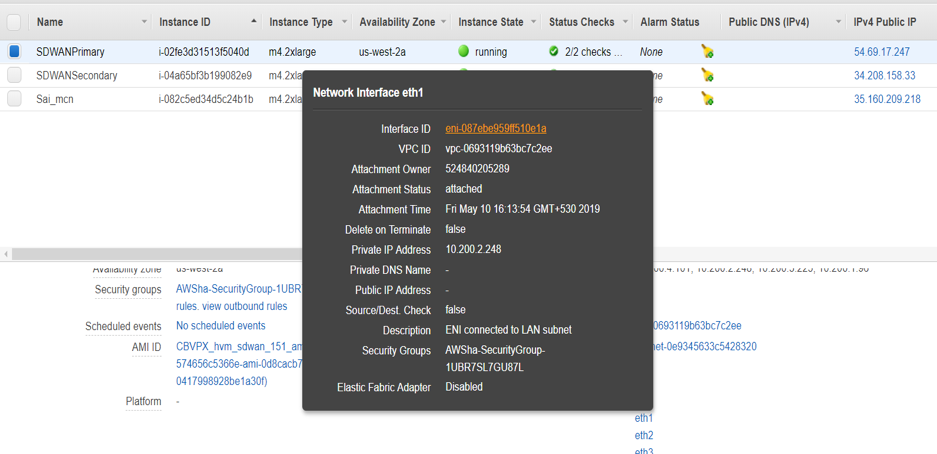Click instance ID i-082c5ed34d5c24b1b
The image size is (937, 454).
coord(206,99)
